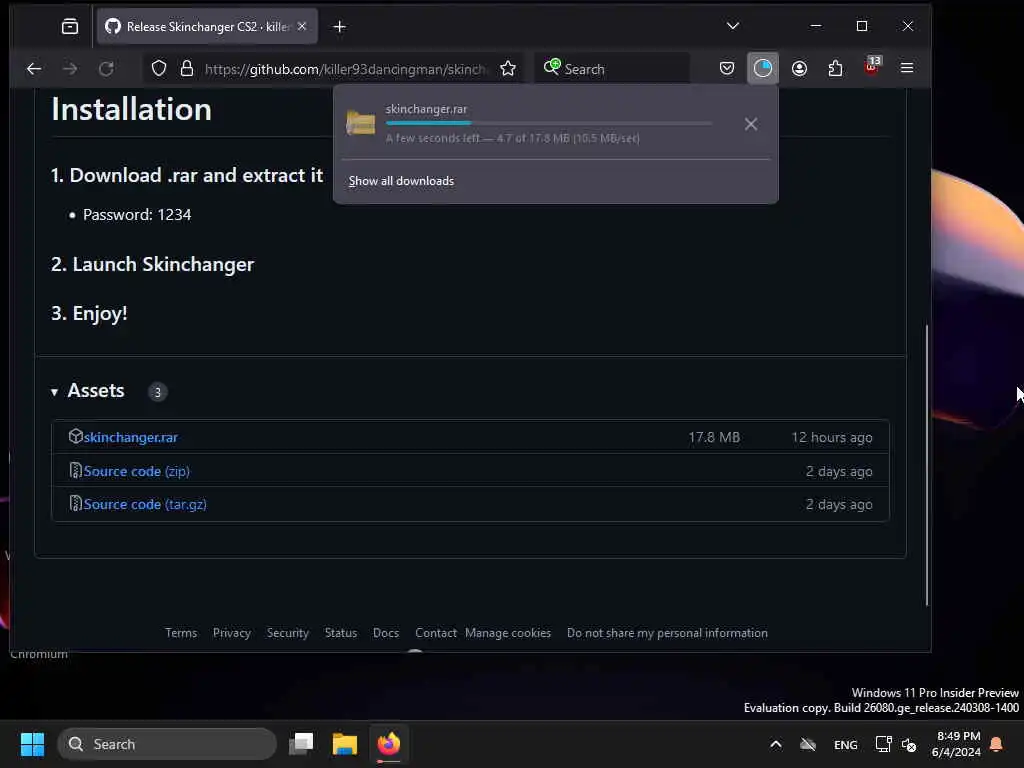This screenshot has height=768, width=1024.
Task: Click the Assets count badge 3
Action: click(157, 392)
